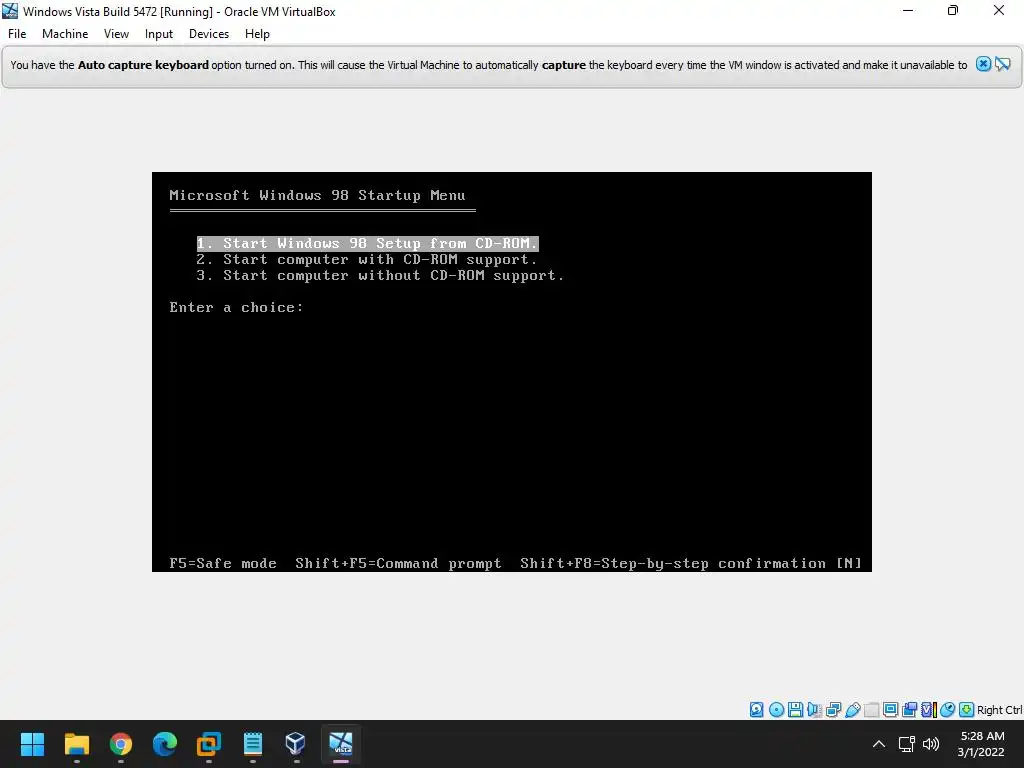
Task: Click the display monitor indicator icon
Action: (890, 709)
